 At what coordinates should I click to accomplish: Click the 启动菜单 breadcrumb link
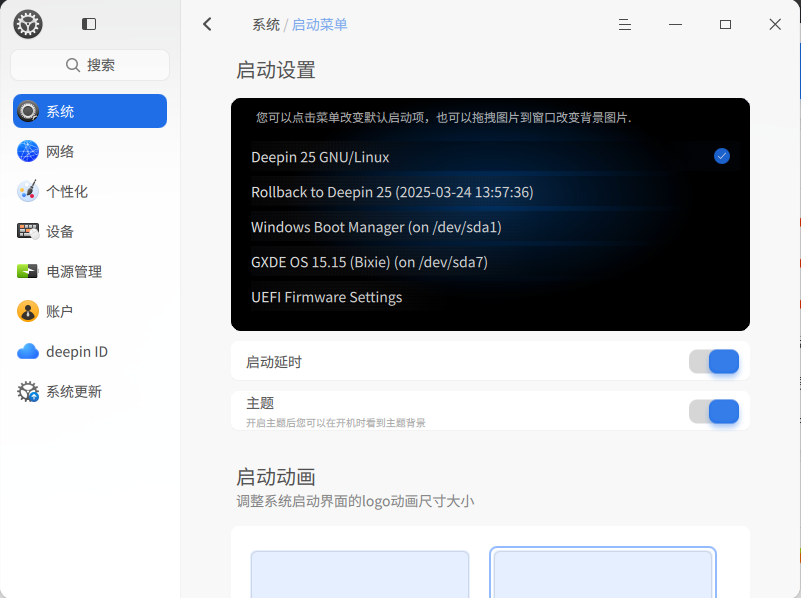(x=319, y=25)
